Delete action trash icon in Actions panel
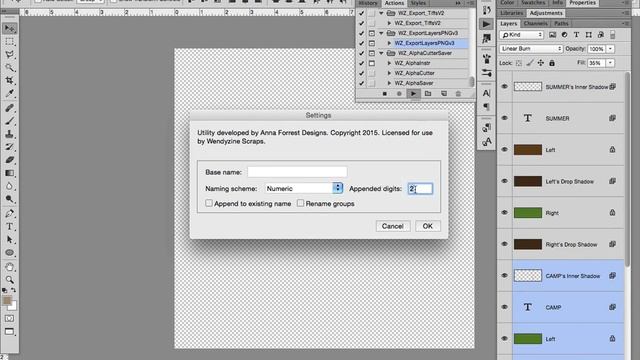The width and height of the screenshot is (640, 360). coord(458,94)
